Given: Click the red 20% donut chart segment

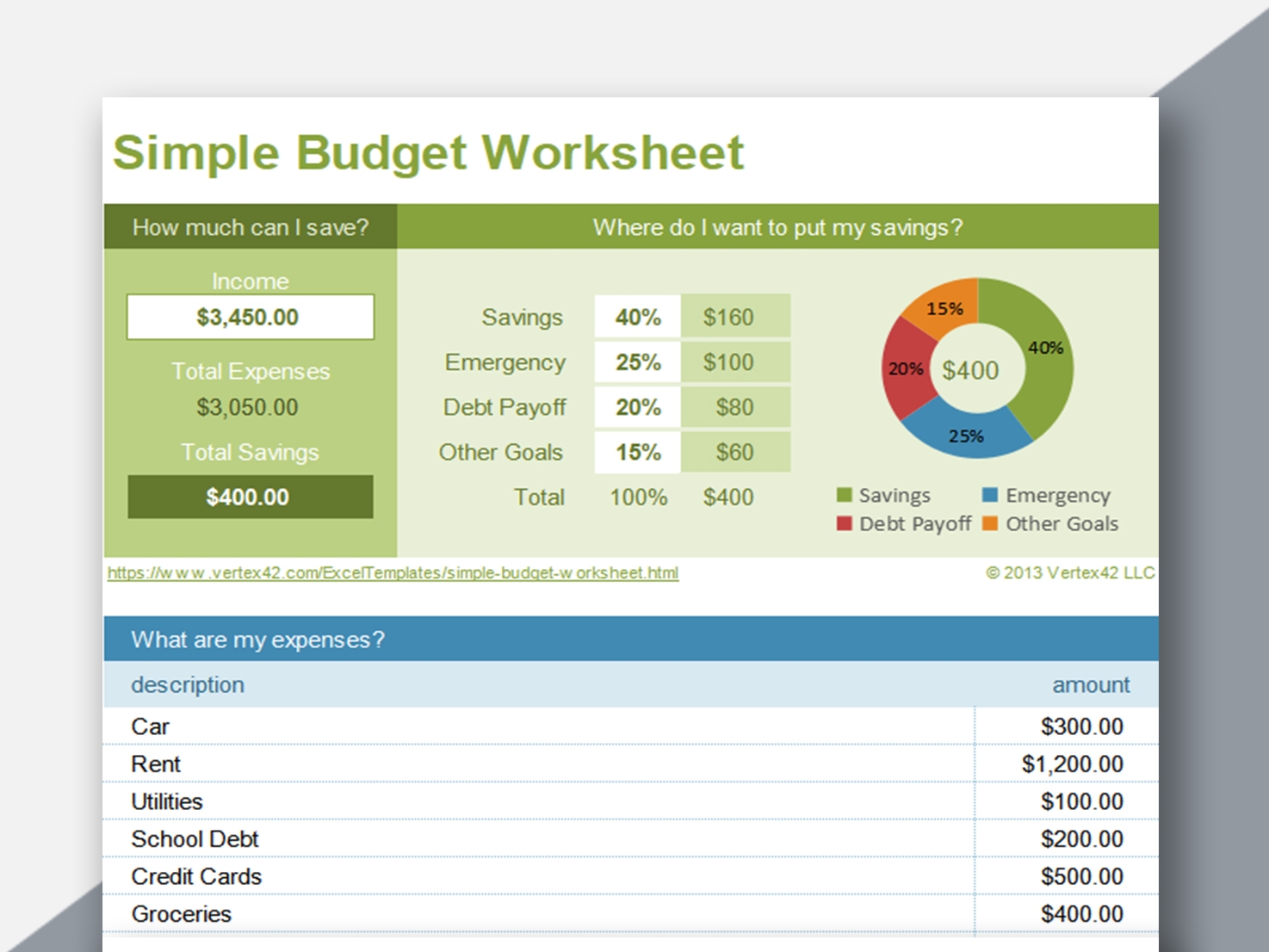Looking at the screenshot, I should pyautogui.click(x=904, y=368).
